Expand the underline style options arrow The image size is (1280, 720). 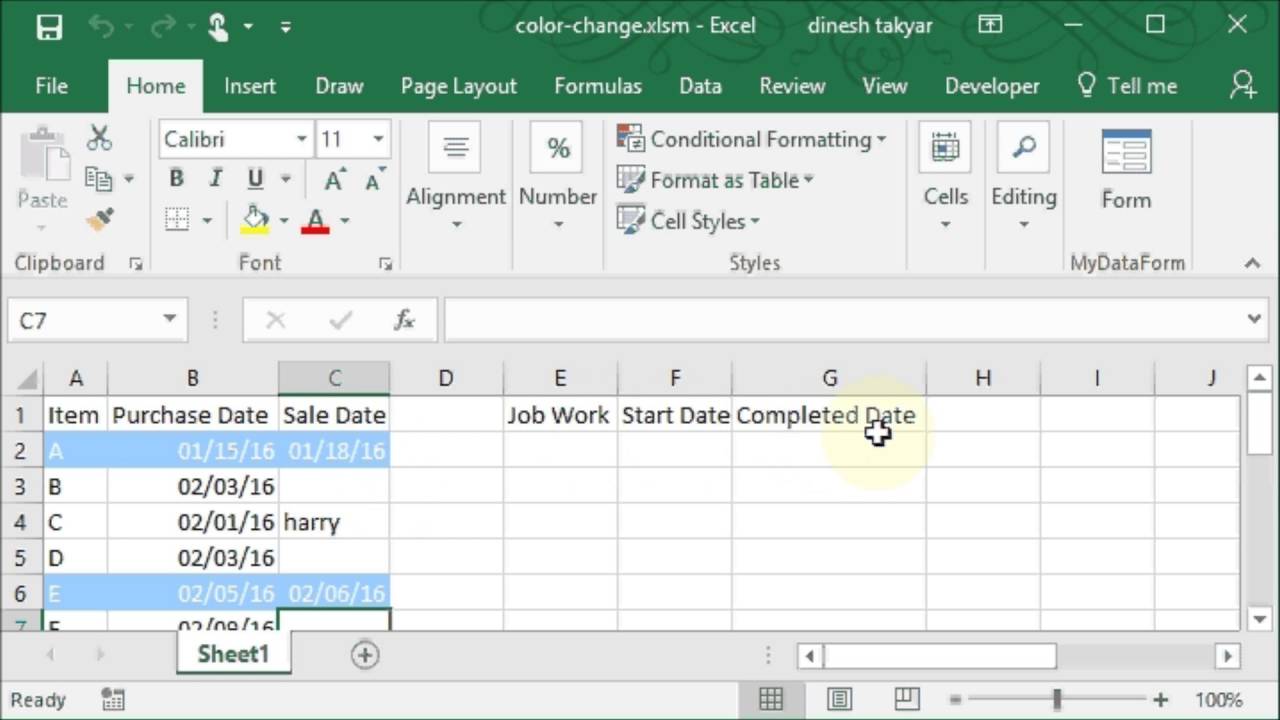pos(285,180)
